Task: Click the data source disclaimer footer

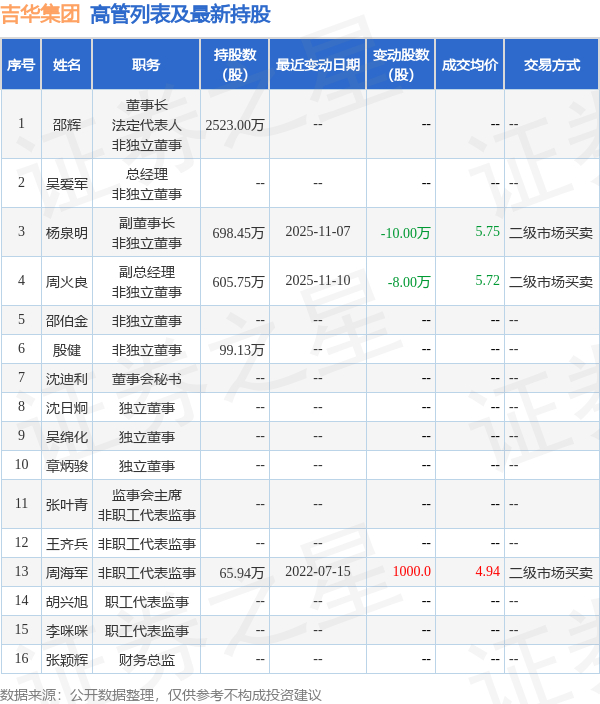Action: [x=161, y=695]
